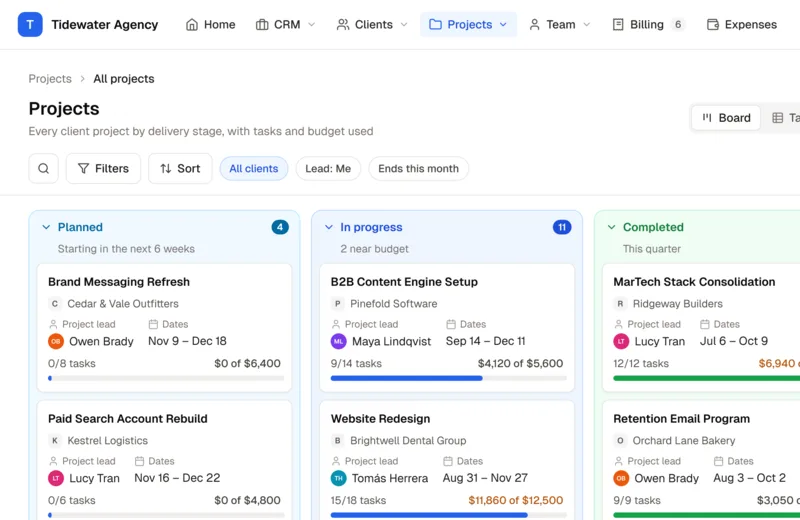800x520 pixels.
Task: Click the calendar icon on Brand Messaging Refresh card
Action: tap(153, 324)
